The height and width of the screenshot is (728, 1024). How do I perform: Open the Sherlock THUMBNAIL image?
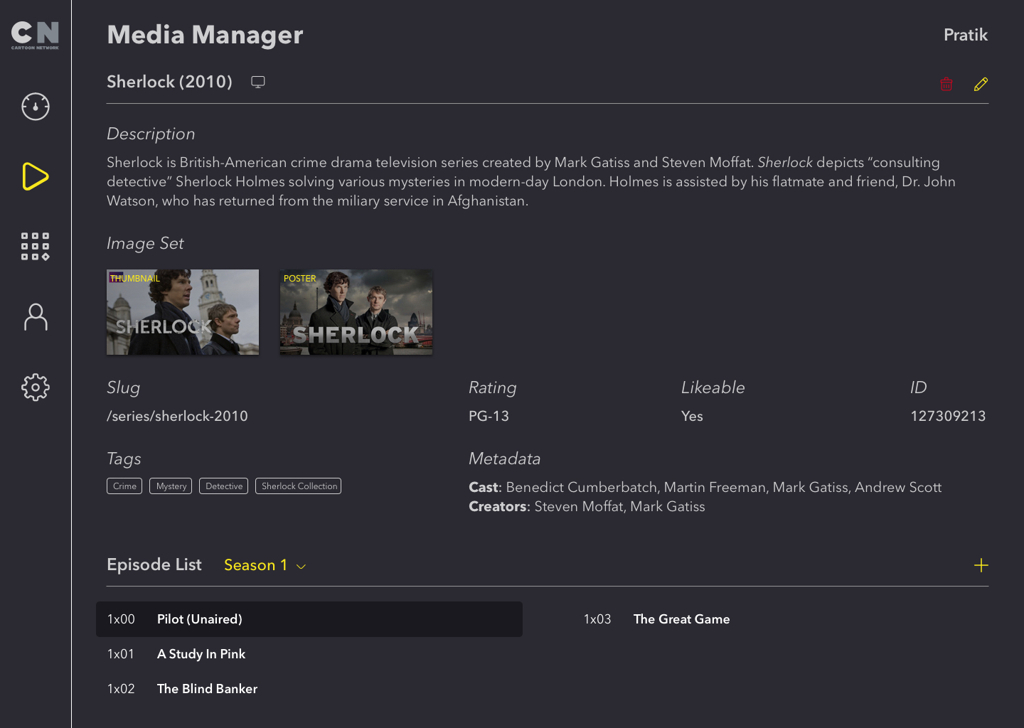pos(183,312)
